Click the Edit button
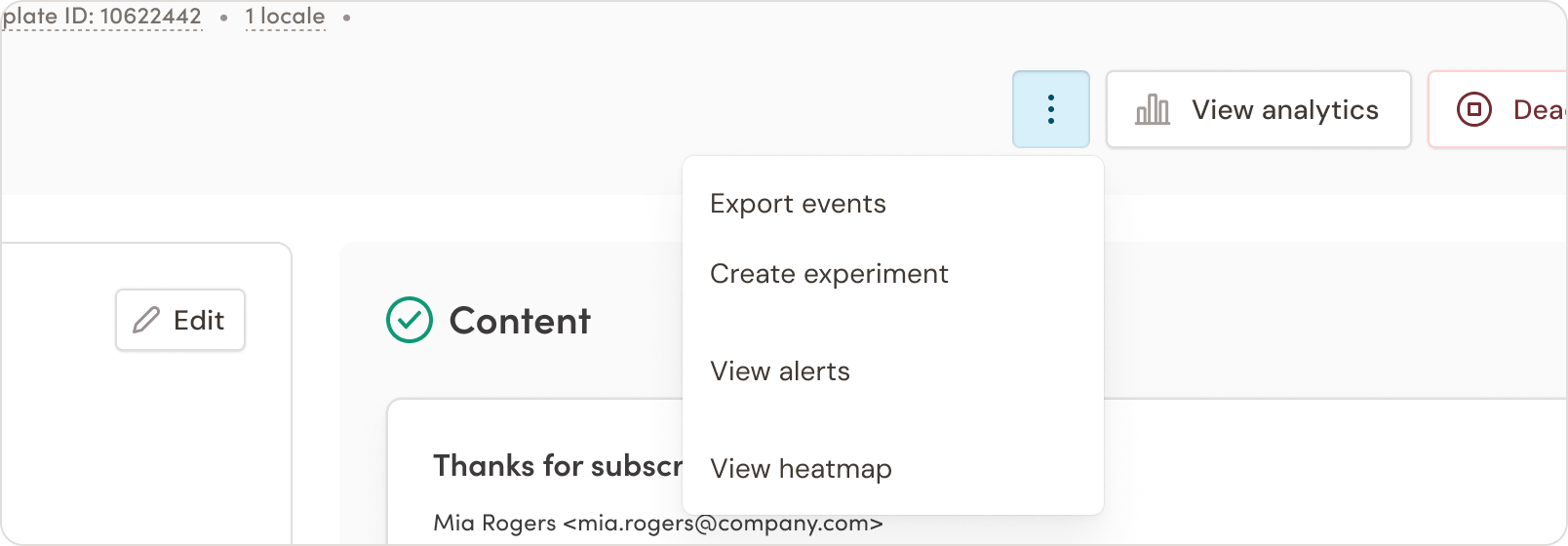This screenshot has width=1568, height=546. [180, 320]
